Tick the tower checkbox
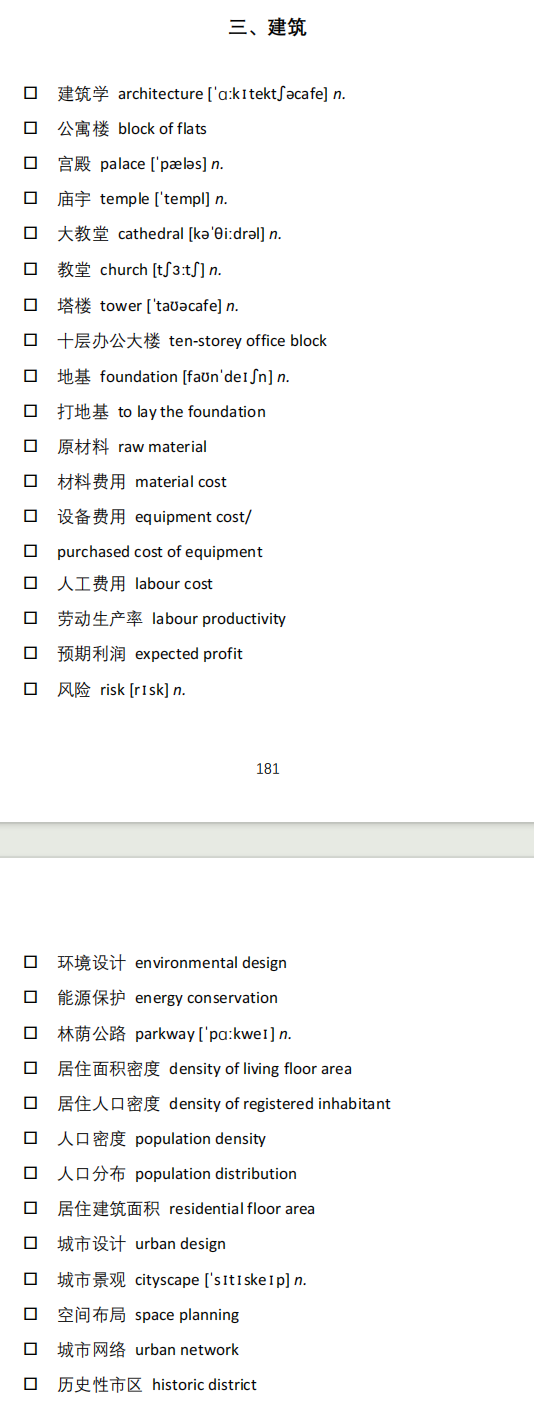The width and height of the screenshot is (534, 1408). 31,305
